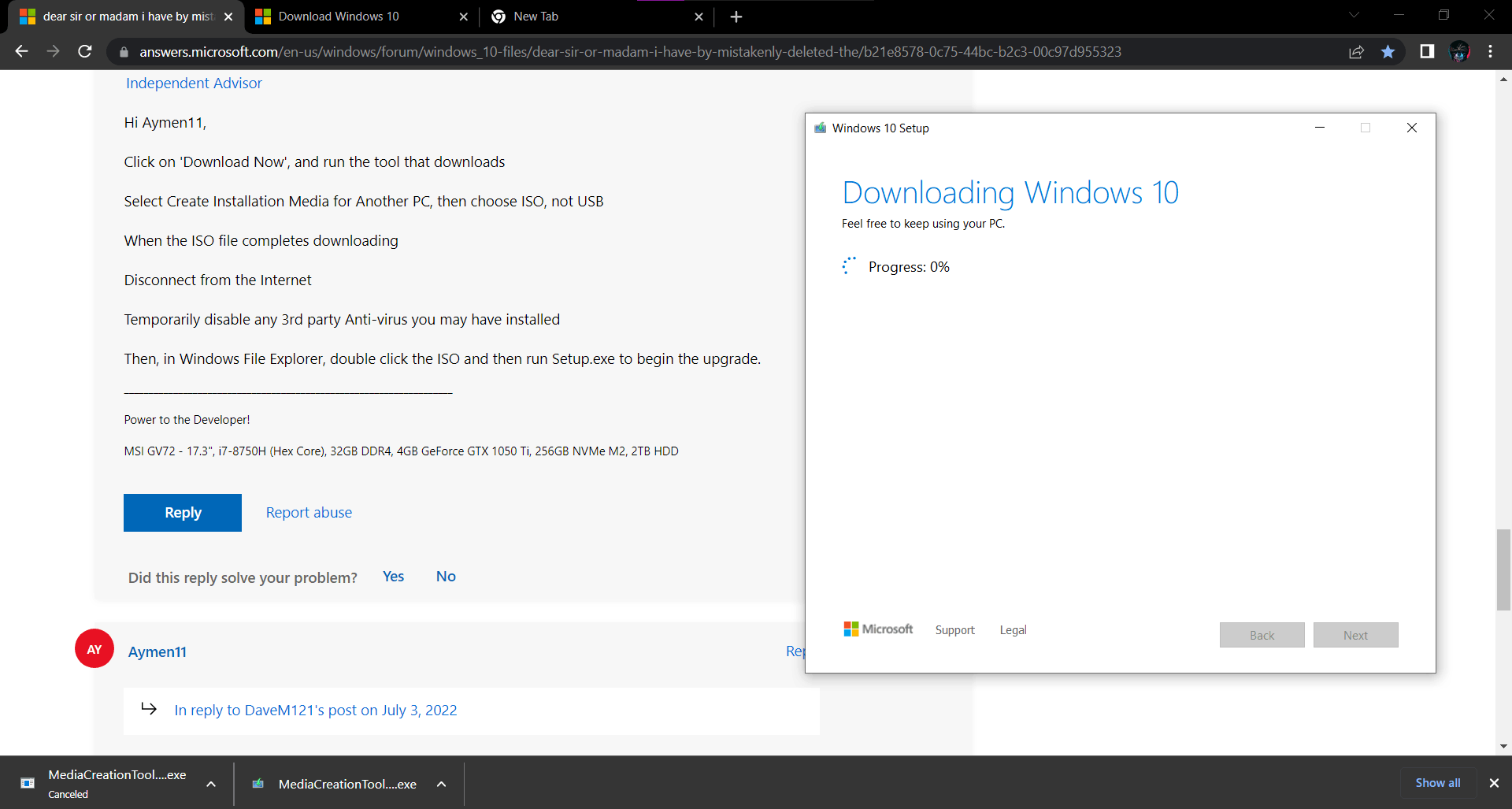Screen dimensions: 1512x809
Task: Minimize the Windows 10 Setup window
Action: pyautogui.click(x=1320, y=128)
